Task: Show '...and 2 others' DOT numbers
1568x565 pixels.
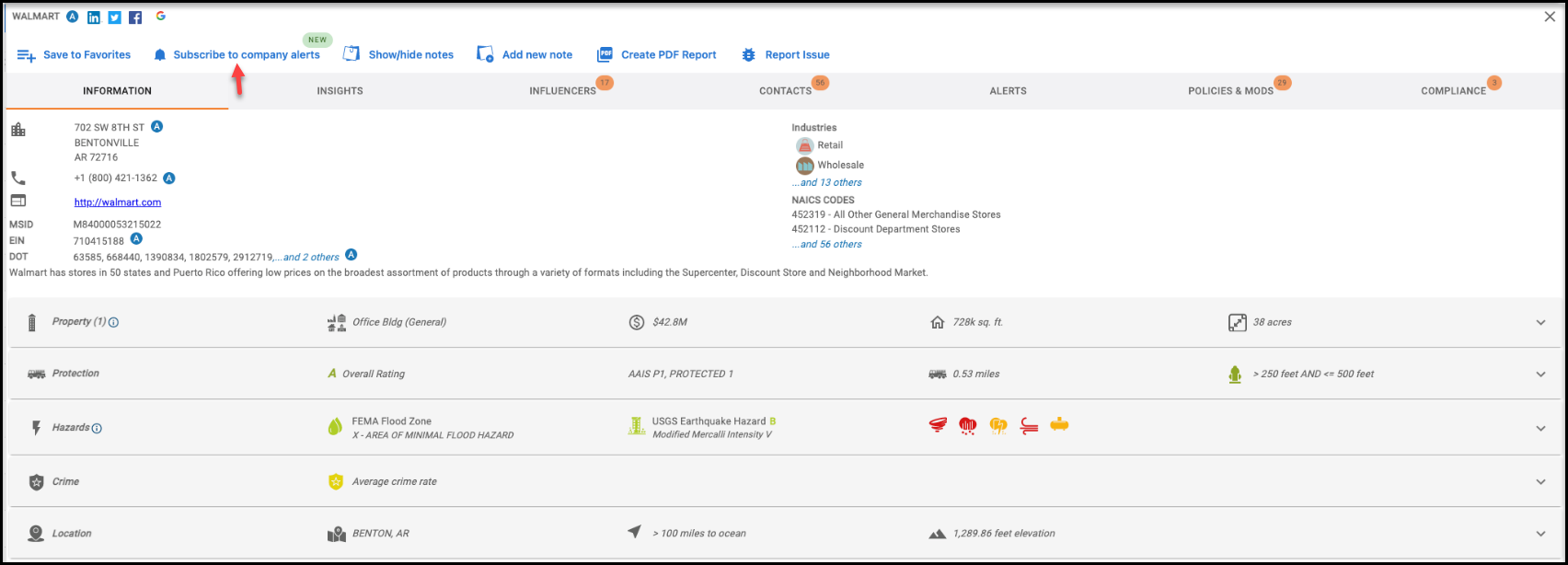Action: tap(307, 257)
